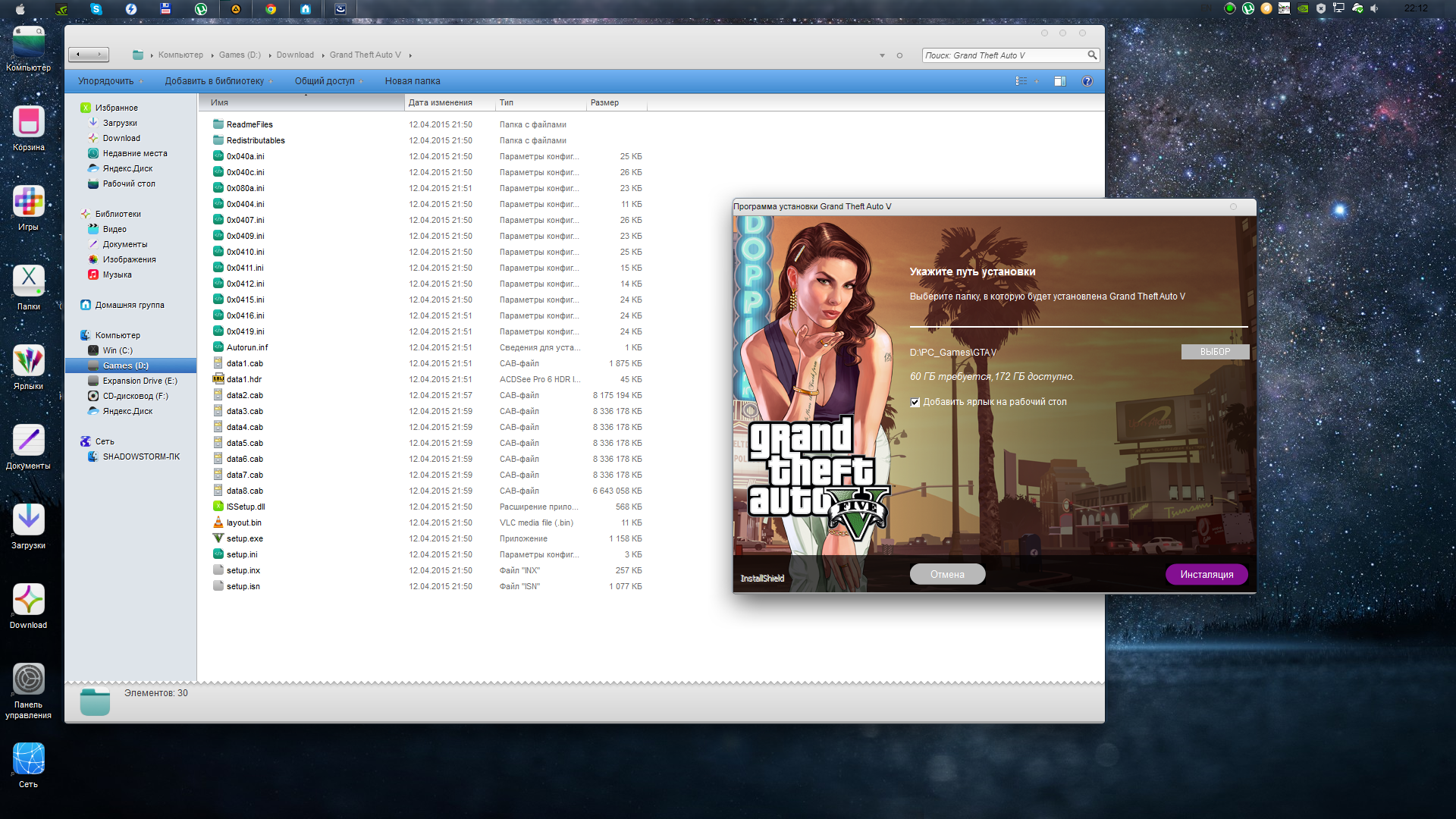Screen dimensions: 1456x819
Task: Open Яндекс.Диск under Избранное
Action: [127, 168]
